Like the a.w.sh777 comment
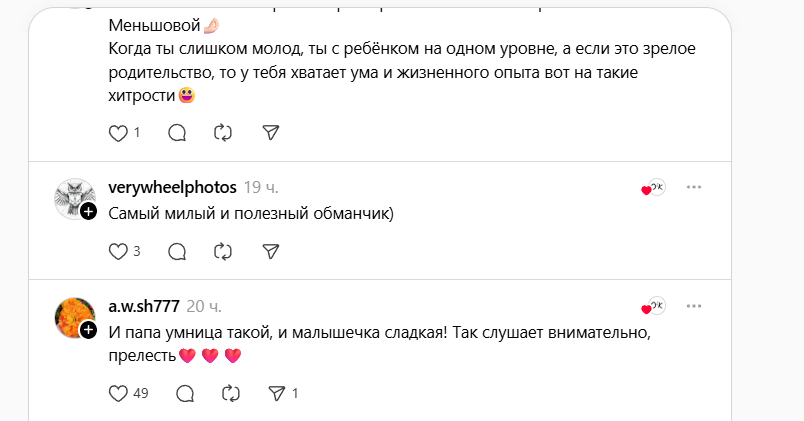Viewport: 804px width, 421px height. coord(118,393)
